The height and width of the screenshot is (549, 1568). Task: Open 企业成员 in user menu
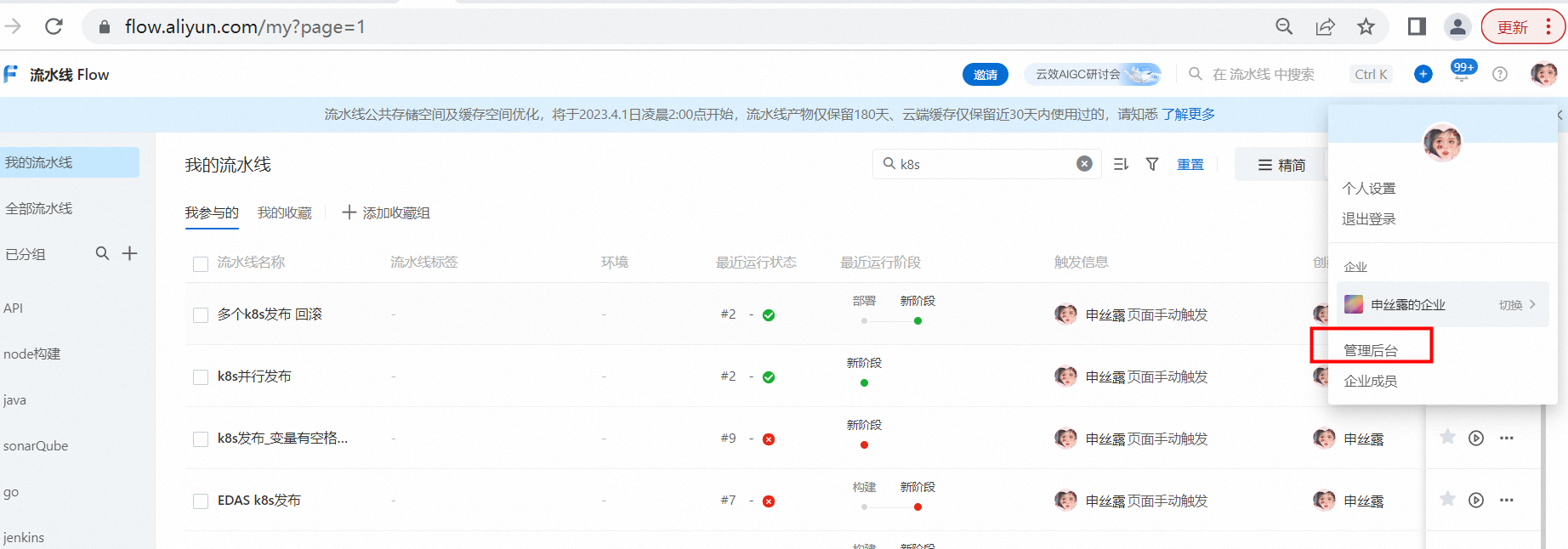[x=1371, y=381]
